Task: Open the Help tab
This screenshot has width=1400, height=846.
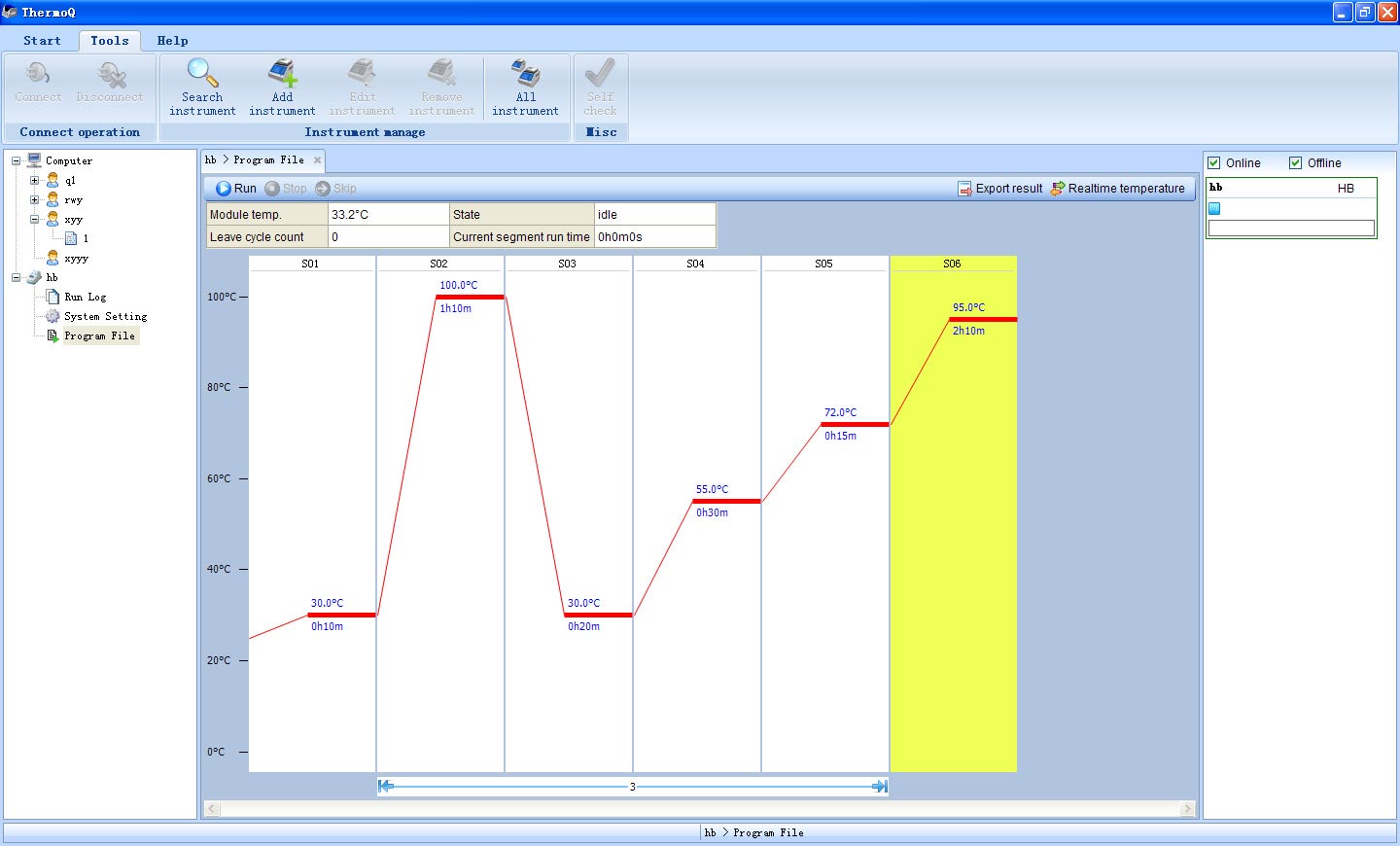Action: click(172, 41)
